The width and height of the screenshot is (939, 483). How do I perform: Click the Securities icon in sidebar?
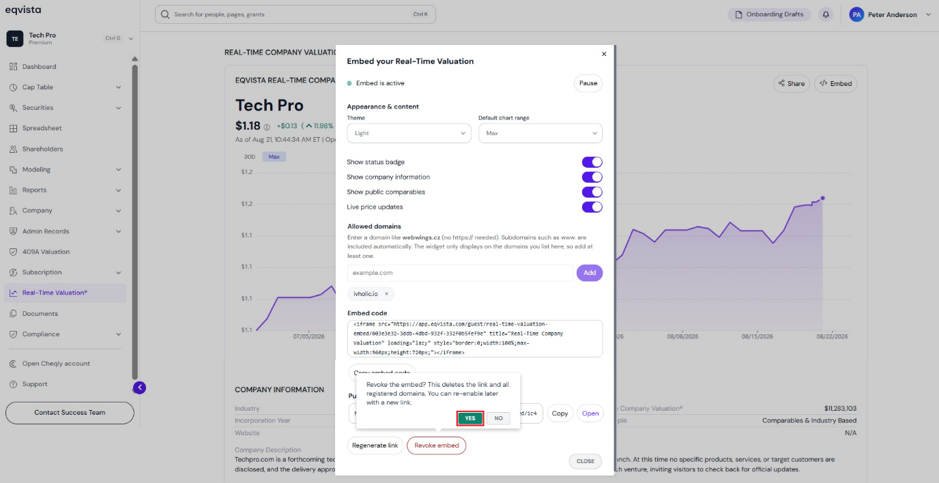coord(13,108)
